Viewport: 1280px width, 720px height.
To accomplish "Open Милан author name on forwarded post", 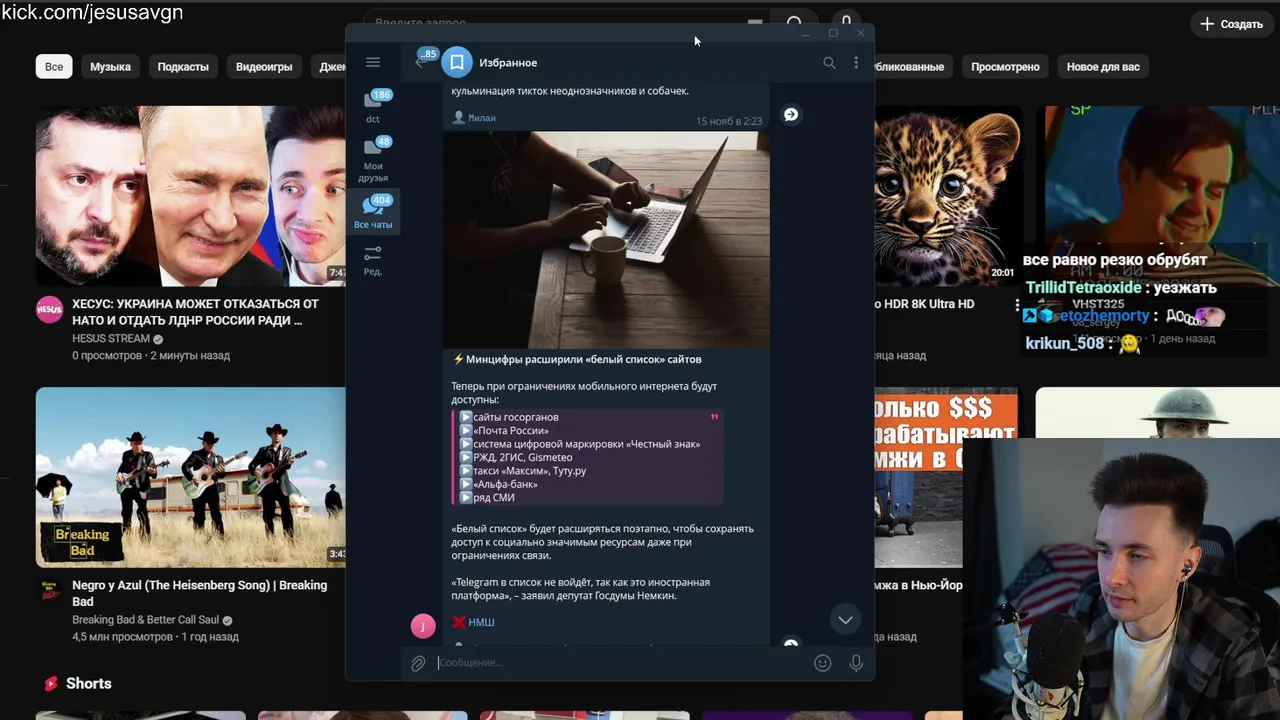I will coord(482,118).
